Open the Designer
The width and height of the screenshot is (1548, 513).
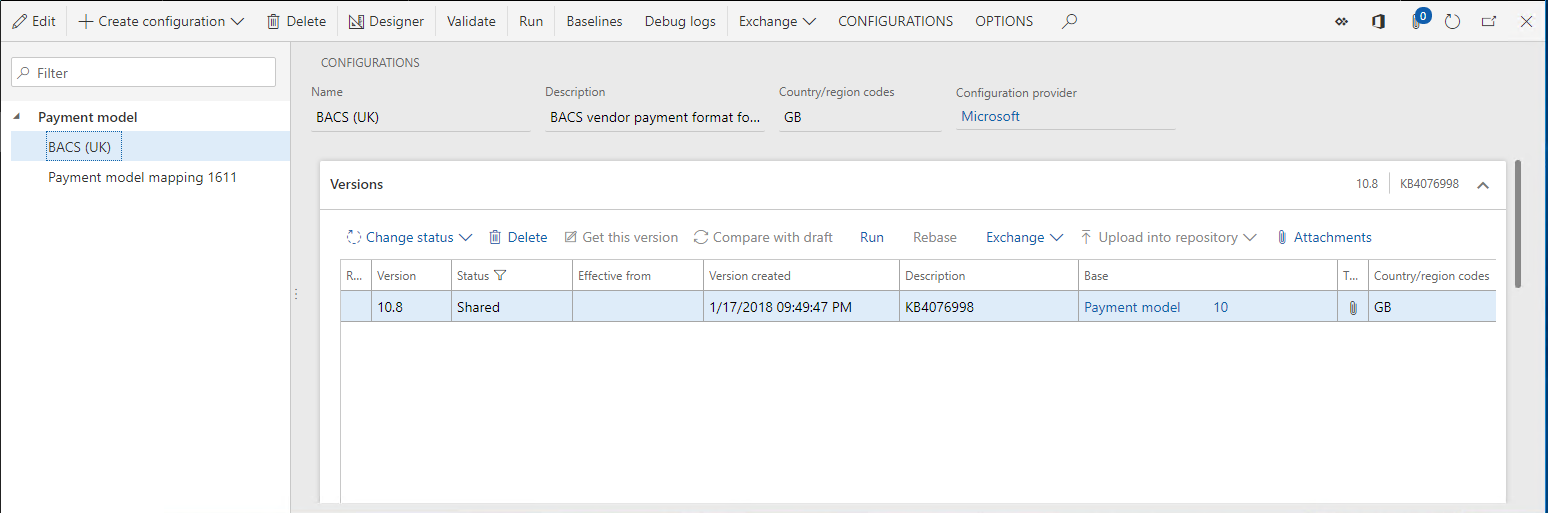pos(386,21)
